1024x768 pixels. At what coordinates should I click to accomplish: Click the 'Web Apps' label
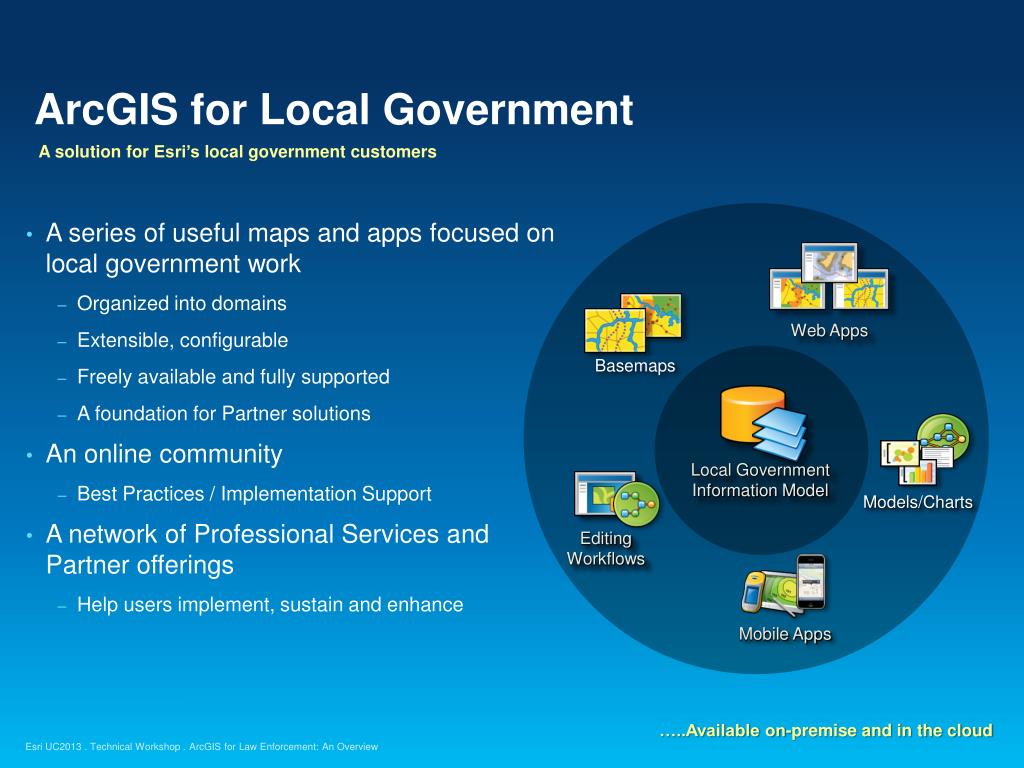[x=829, y=330]
